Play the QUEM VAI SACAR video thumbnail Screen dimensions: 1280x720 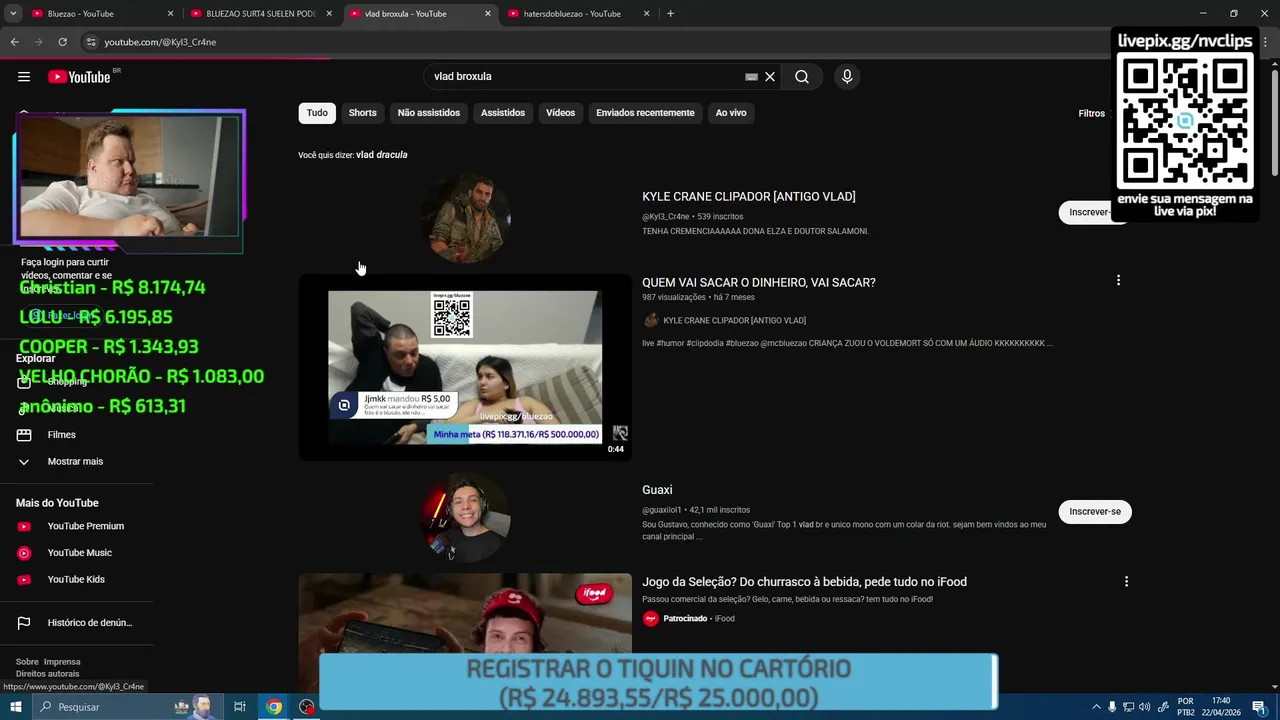tap(465, 367)
